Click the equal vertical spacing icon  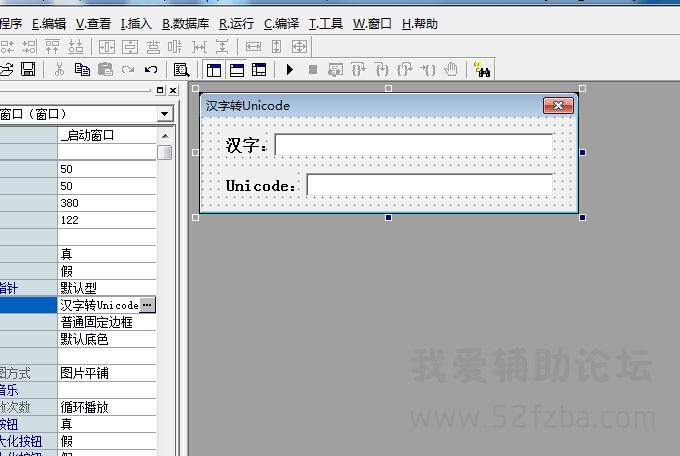click(222, 46)
